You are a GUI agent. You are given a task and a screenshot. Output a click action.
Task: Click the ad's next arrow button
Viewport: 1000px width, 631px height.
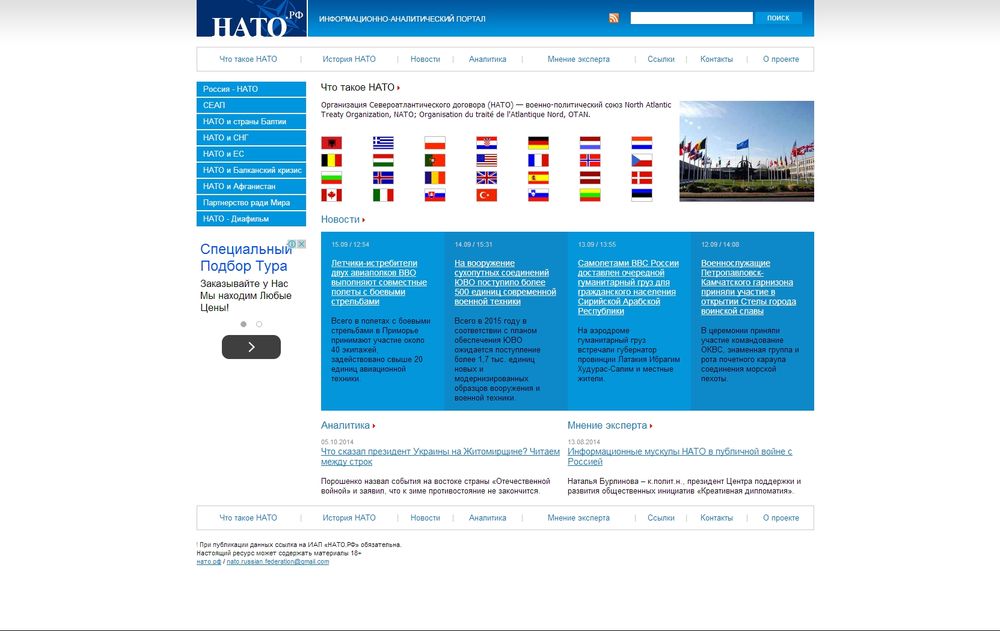(251, 347)
